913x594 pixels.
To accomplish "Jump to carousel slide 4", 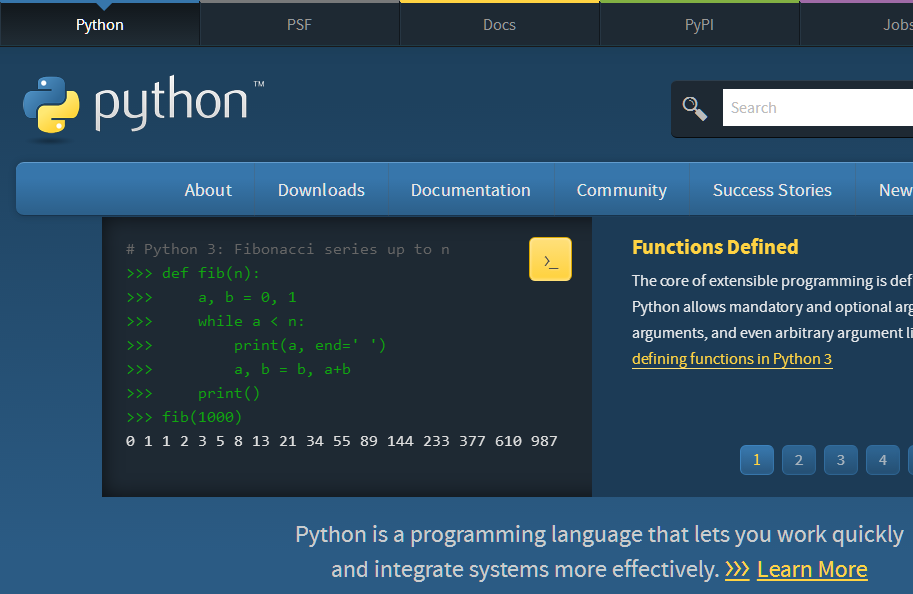I will click(x=883, y=460).
